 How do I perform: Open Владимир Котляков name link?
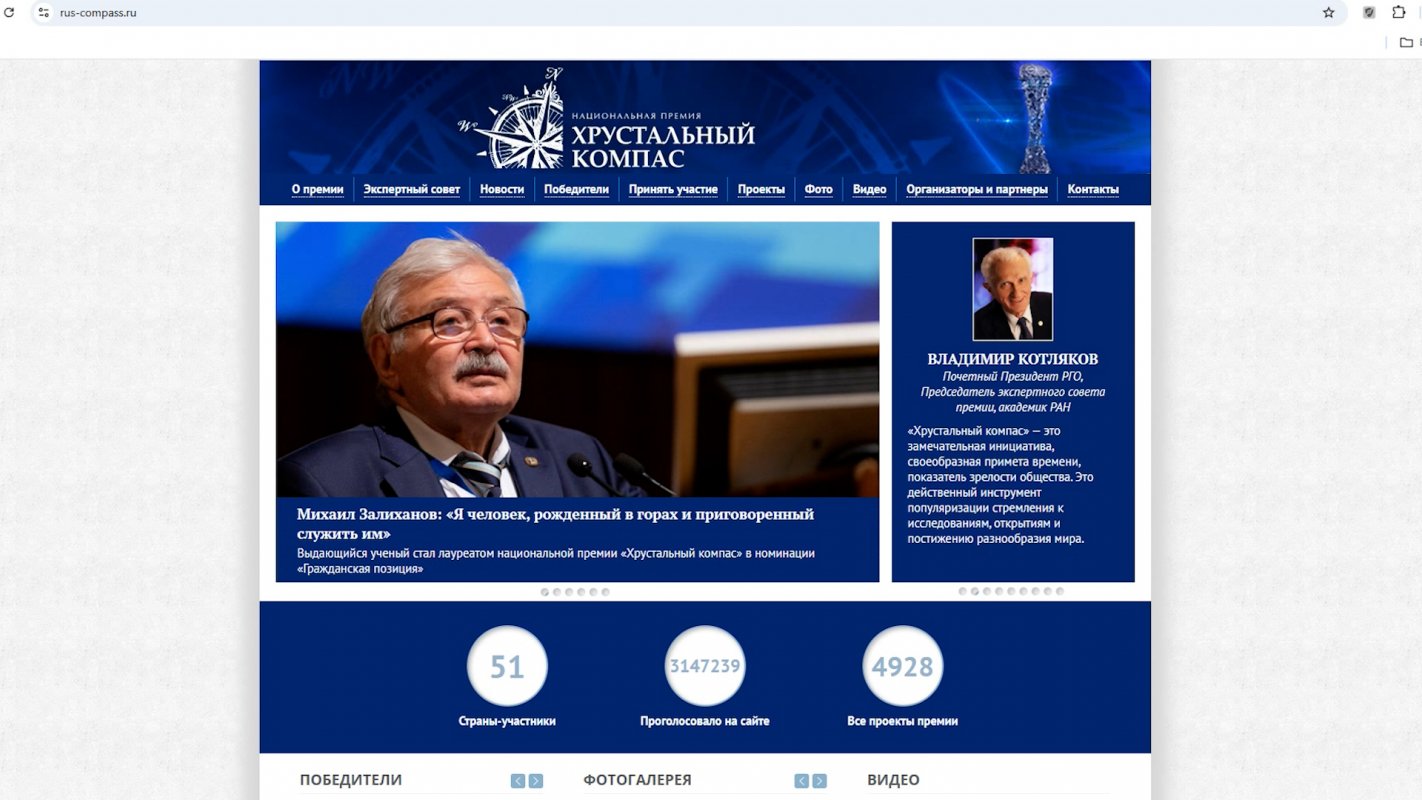coord(1012,359)
